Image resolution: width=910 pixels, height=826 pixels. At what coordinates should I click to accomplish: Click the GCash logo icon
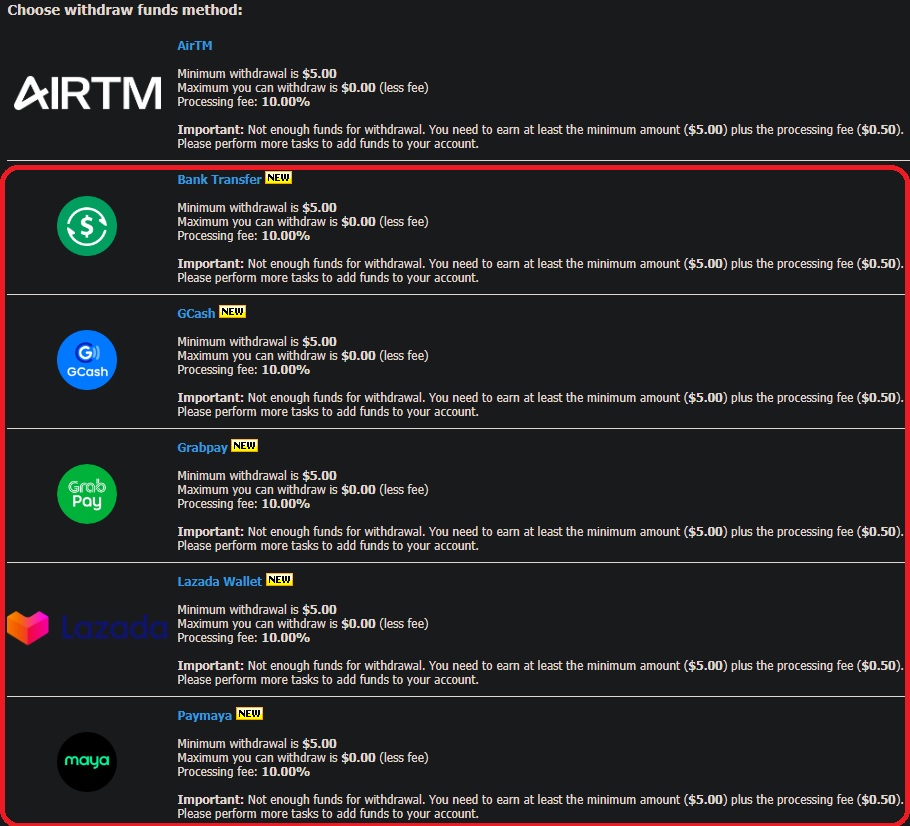pyautogui.click(x=87, y=360)
